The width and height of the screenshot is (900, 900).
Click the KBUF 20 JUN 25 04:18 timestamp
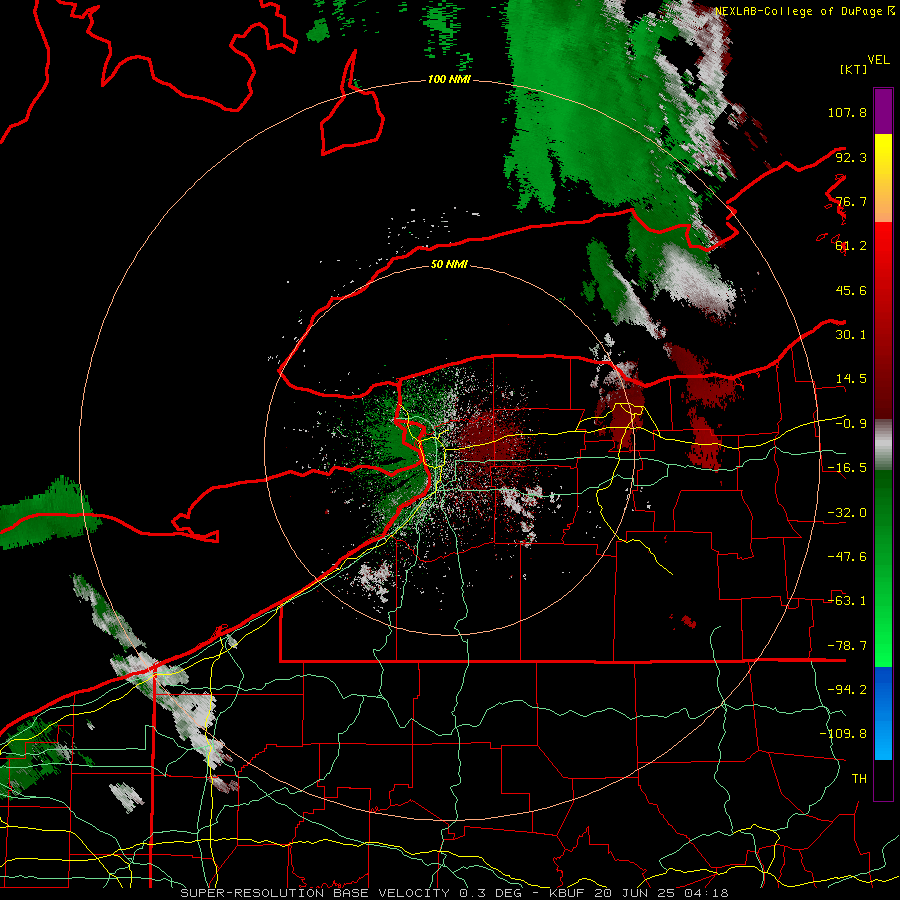pyautogui.click(x=638, y=893)
